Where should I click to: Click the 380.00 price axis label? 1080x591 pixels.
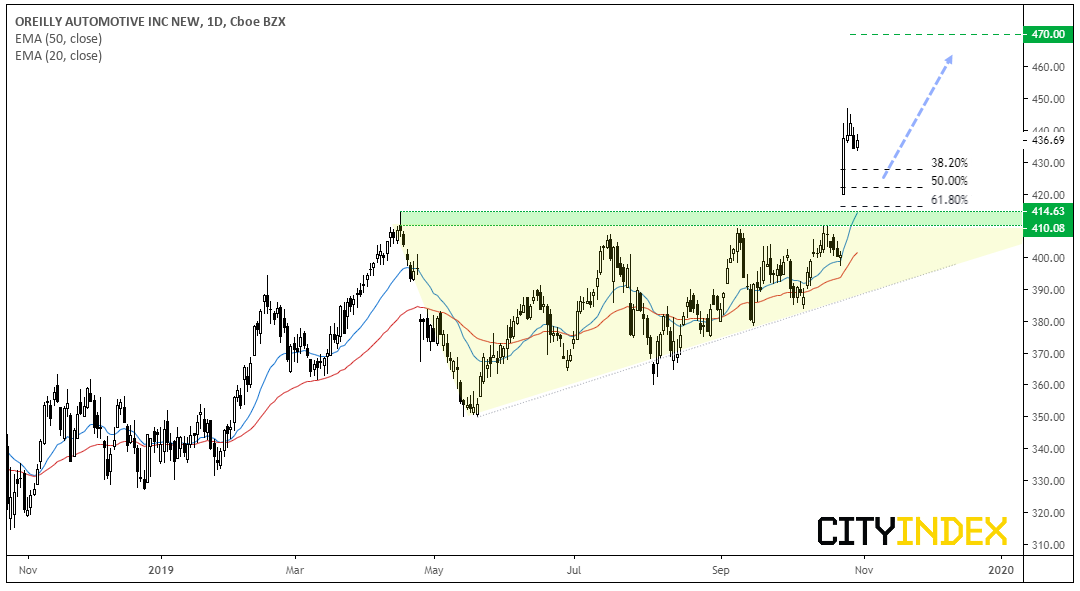[x=1048, y=322]
